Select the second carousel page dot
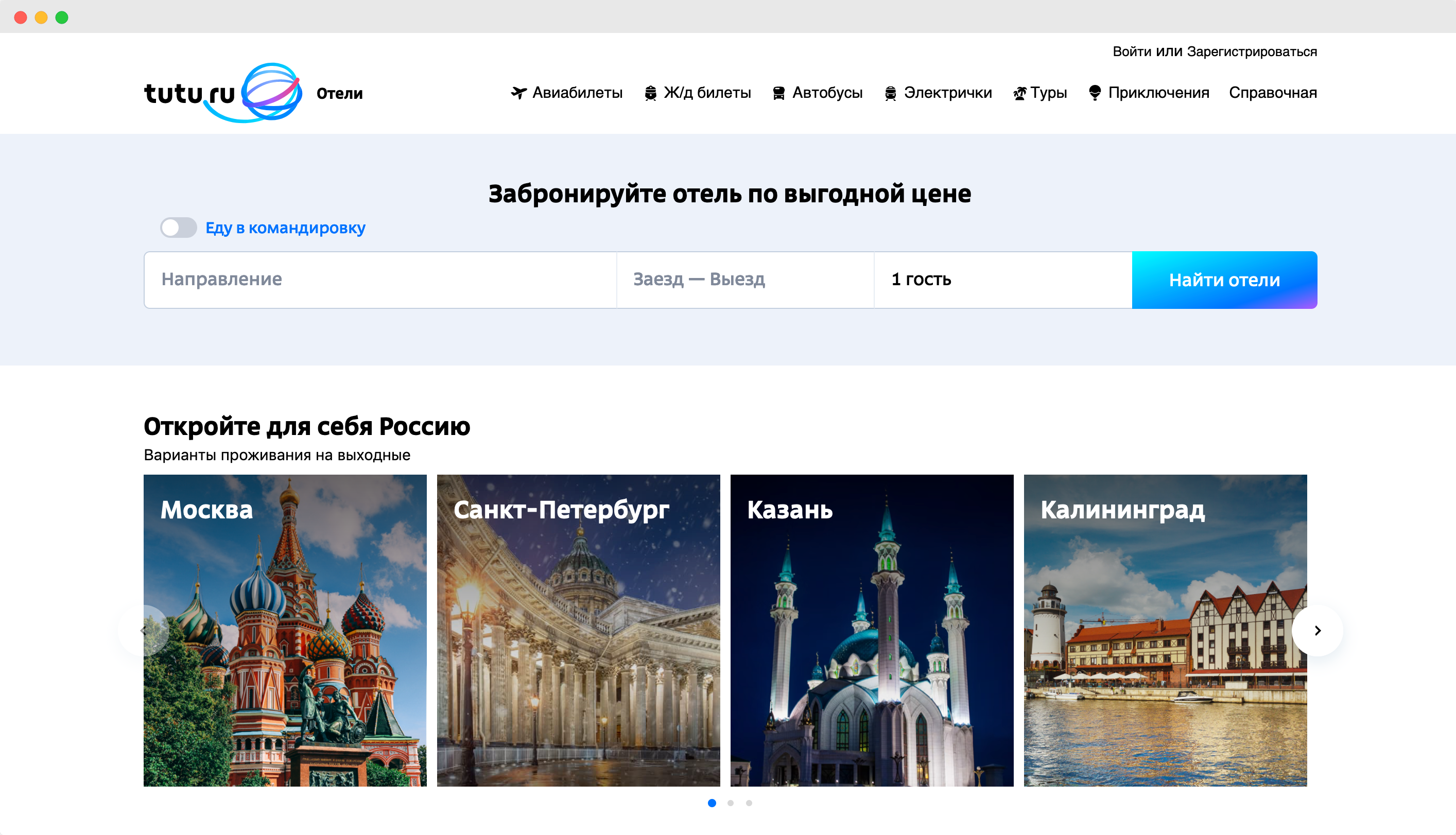The width and height of the screenshot is (1456, 835). (730, 803)
